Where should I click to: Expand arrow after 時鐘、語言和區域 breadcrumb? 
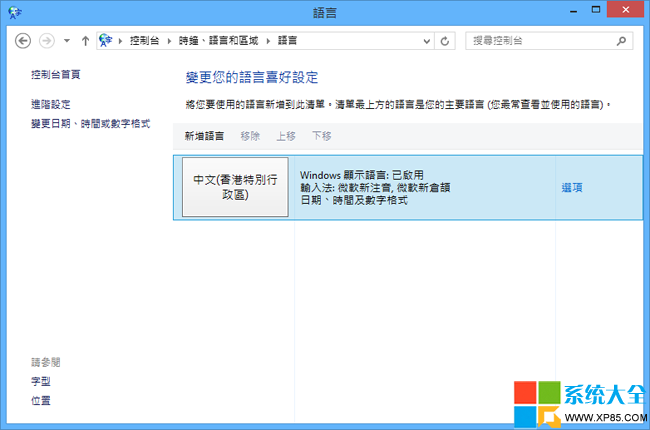[268, 41]
